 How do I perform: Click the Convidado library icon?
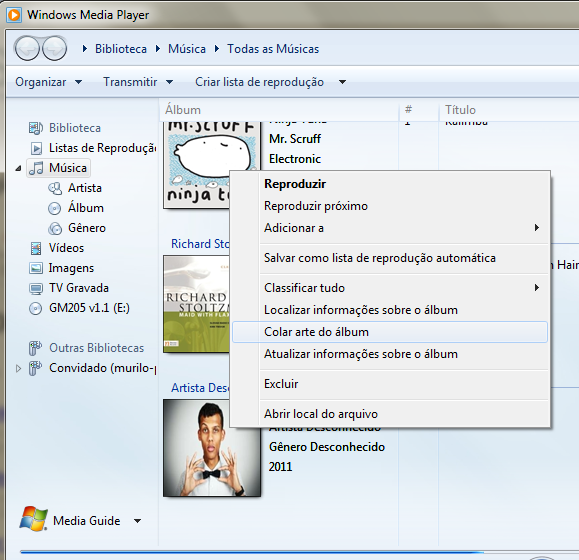[35, 368]
